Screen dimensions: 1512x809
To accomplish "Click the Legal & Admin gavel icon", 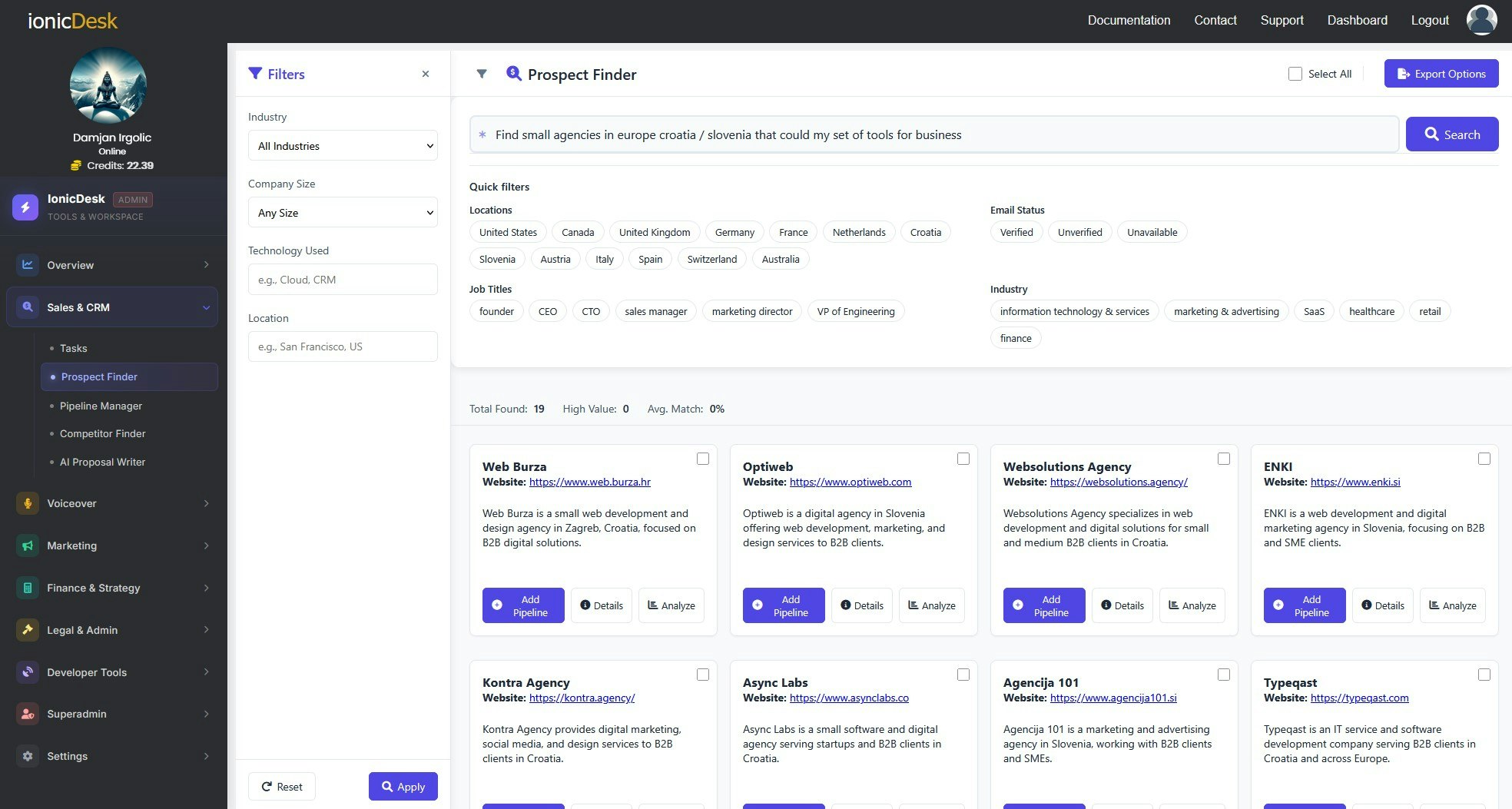I will point(28,630).
